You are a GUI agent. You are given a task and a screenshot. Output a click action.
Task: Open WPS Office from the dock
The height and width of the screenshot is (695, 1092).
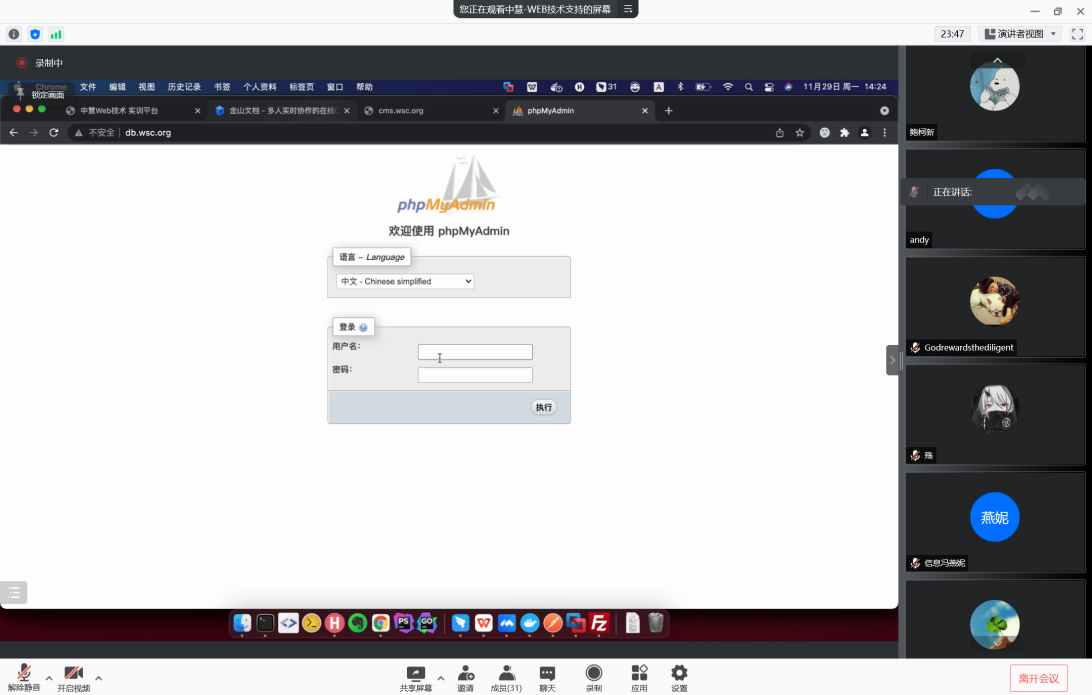(483, 623)
